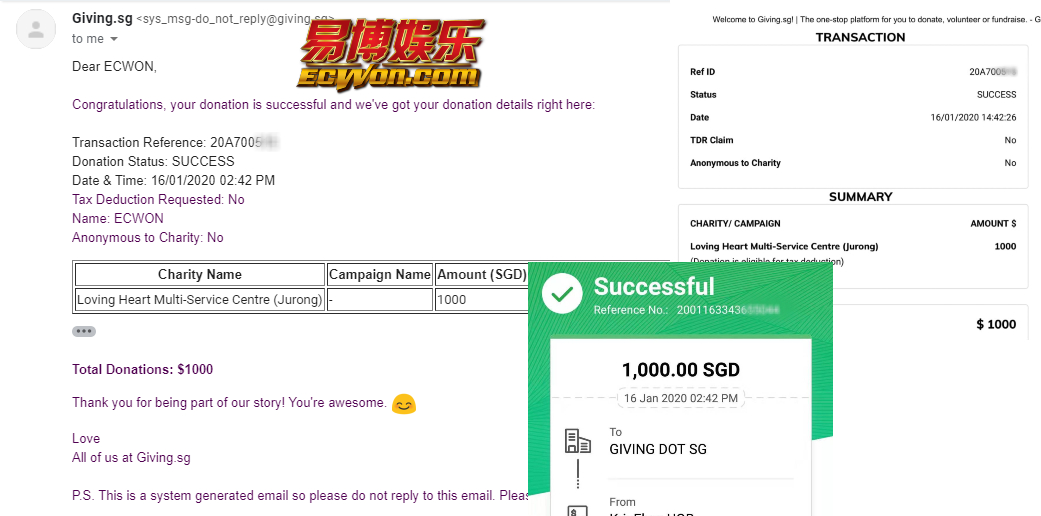Click the smiling emoji after 'You're awesome'
Screen dimensions: 1041x516
pos(404,404)
